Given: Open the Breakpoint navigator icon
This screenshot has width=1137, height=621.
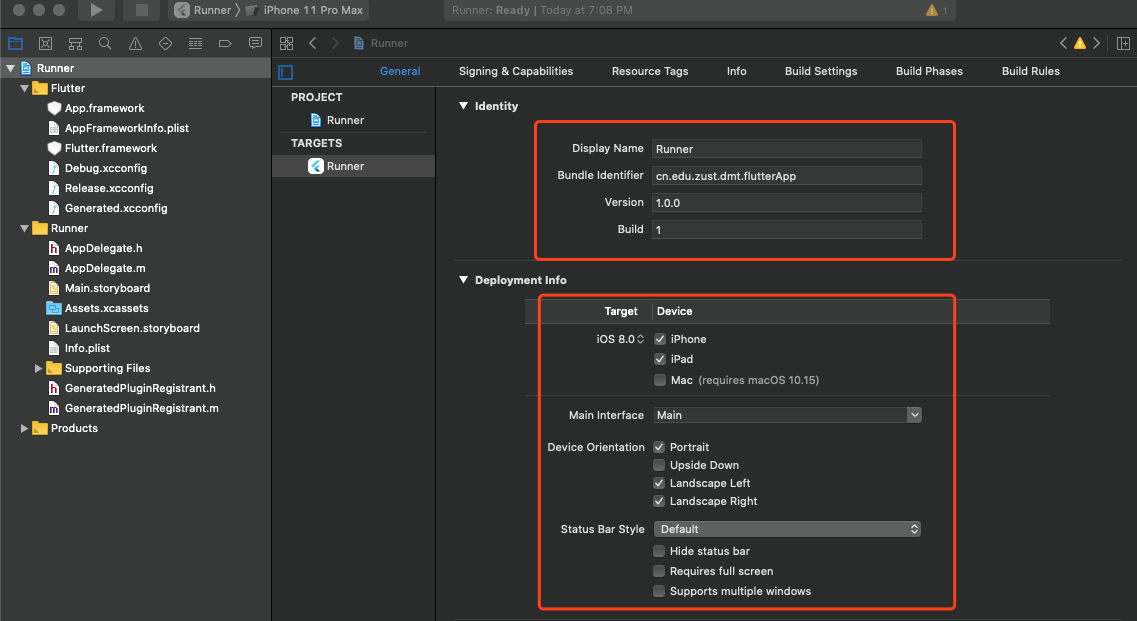Looking at the screenshot, I should (225, 44).
